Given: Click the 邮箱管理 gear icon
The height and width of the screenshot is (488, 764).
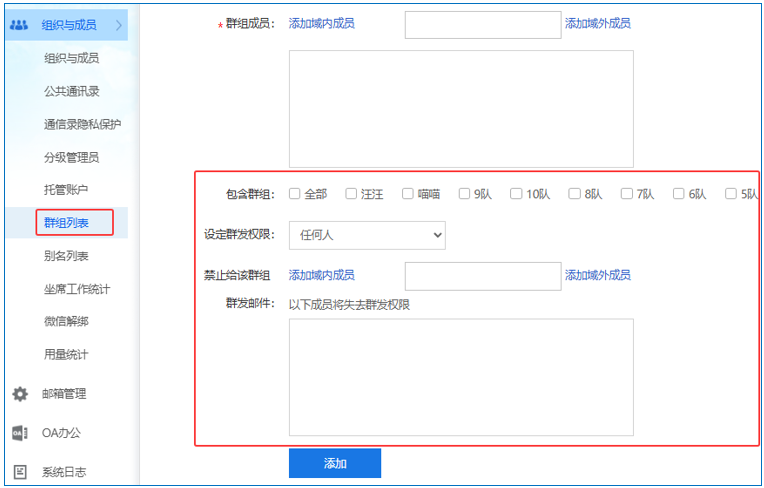Looking at the screenshot, I should [19, 394].
